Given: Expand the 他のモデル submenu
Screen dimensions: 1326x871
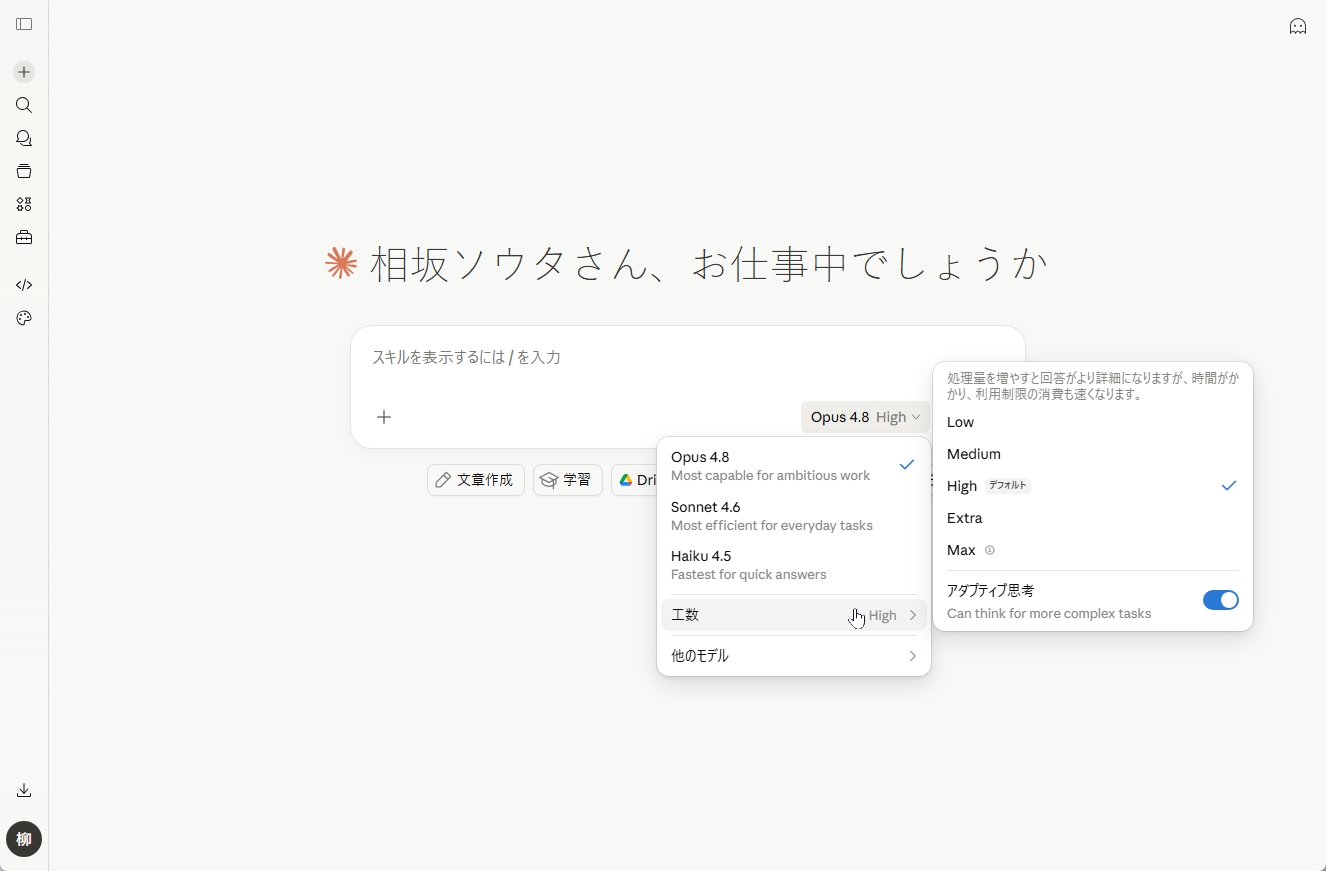Looking at the screenshot, I should click(794, 656).
